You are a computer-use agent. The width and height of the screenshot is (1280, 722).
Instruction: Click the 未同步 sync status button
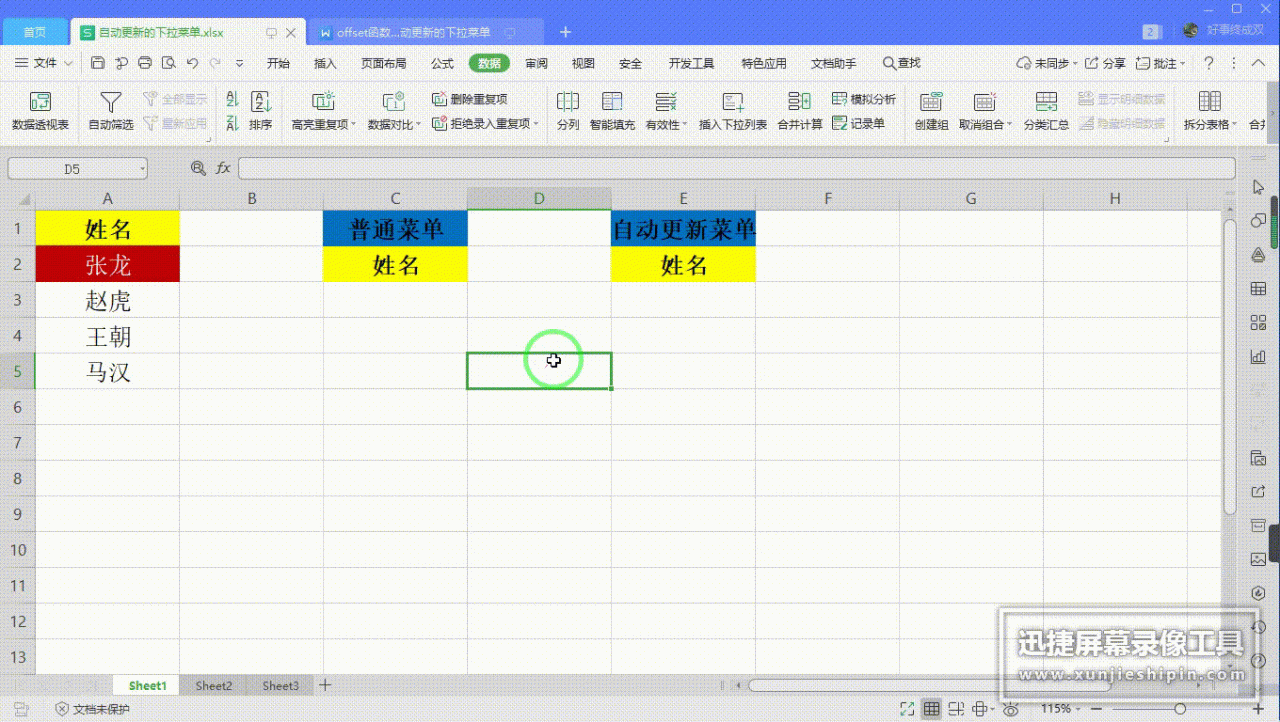click(x=1046, y=63)
